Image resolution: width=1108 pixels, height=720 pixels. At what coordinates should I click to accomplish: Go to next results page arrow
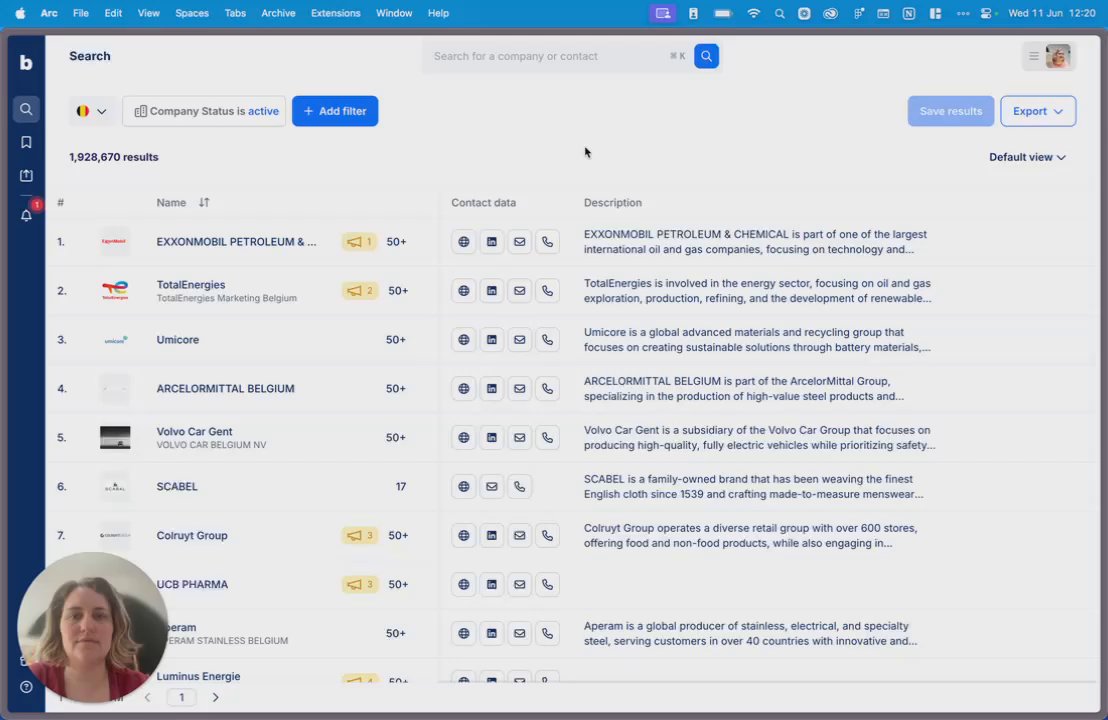[x=216, y=697]
